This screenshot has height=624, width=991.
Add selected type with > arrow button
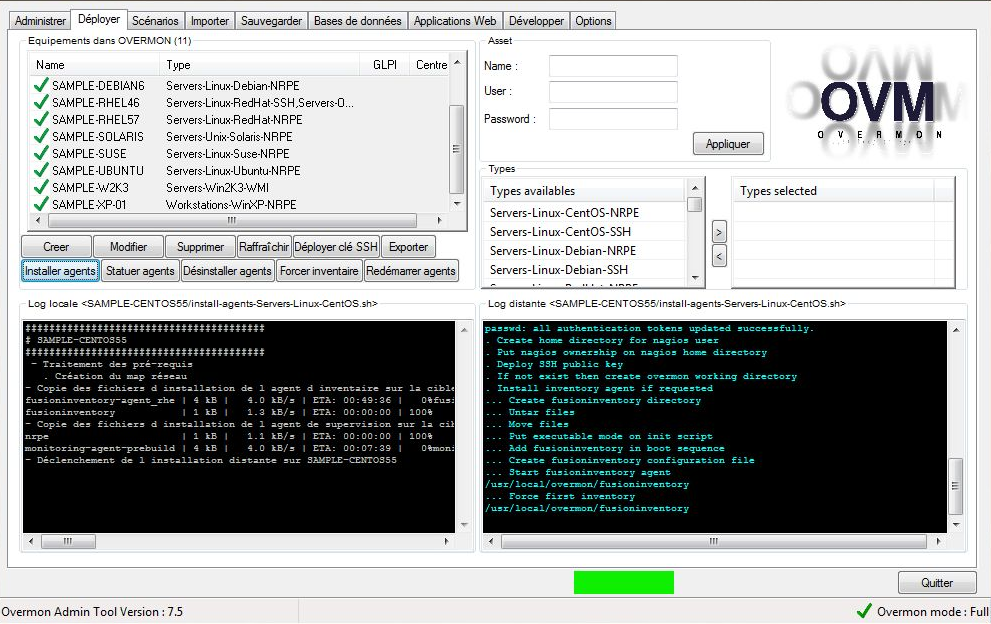(x=719, y=232)
